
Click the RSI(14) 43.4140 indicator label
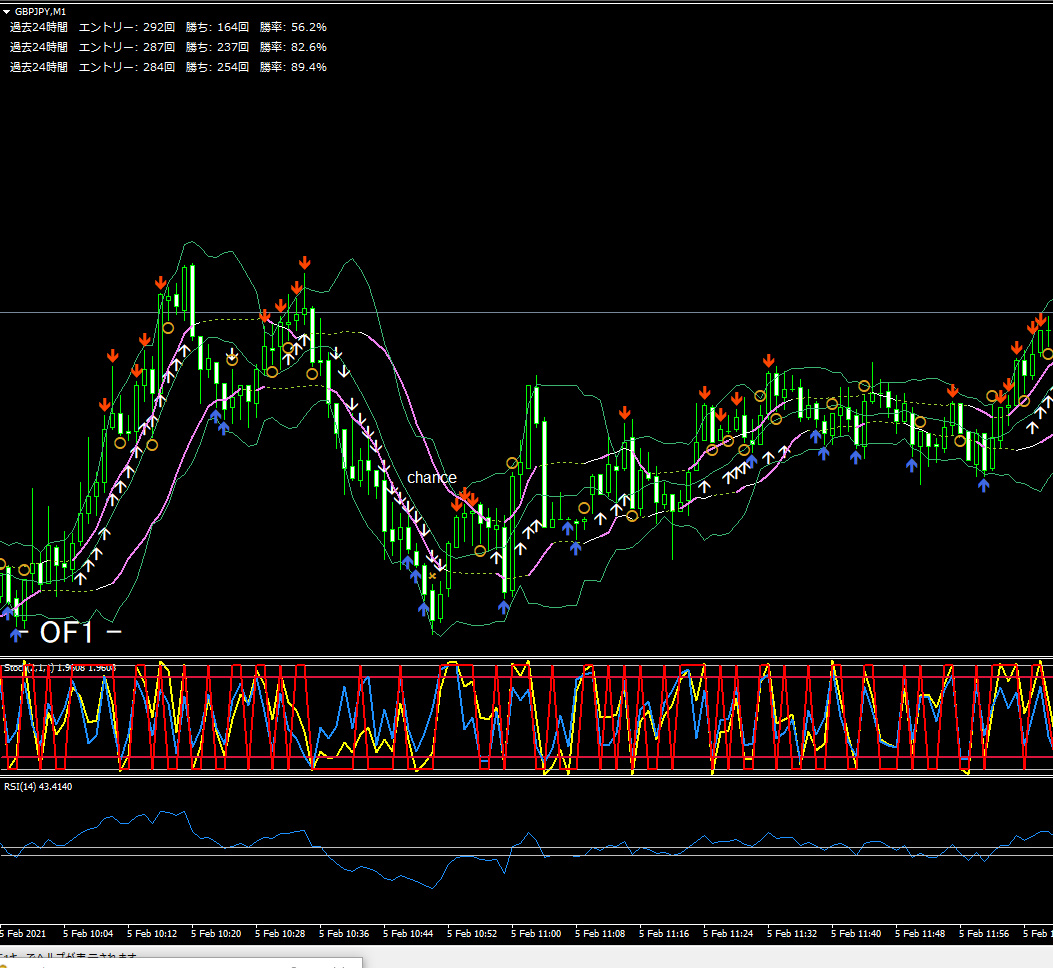38,787
